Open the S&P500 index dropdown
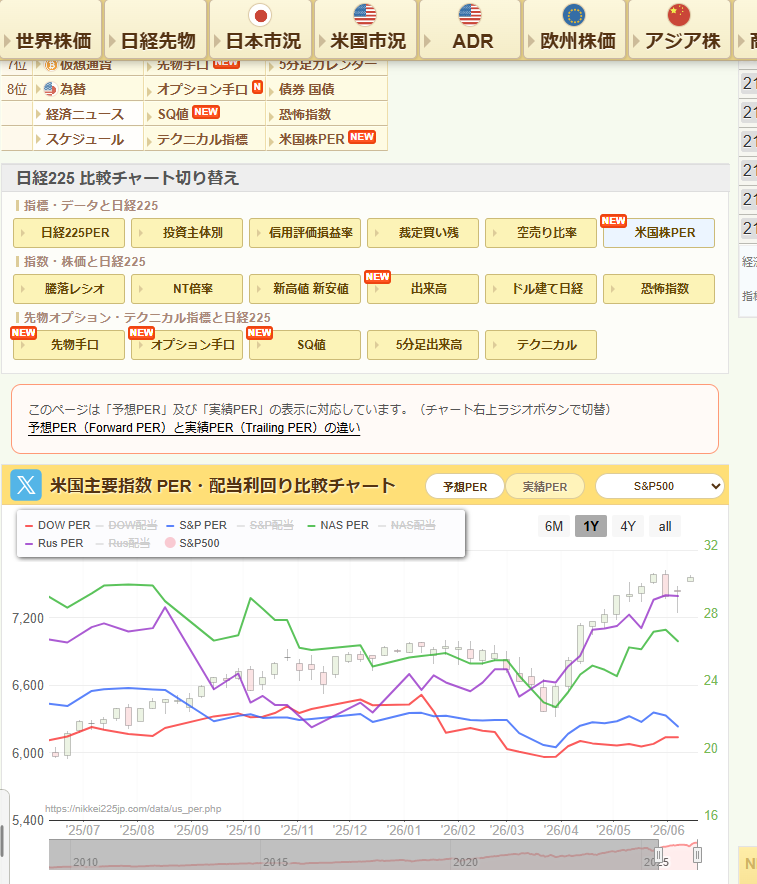Viewport: 757px width, 884px height. 659,486
